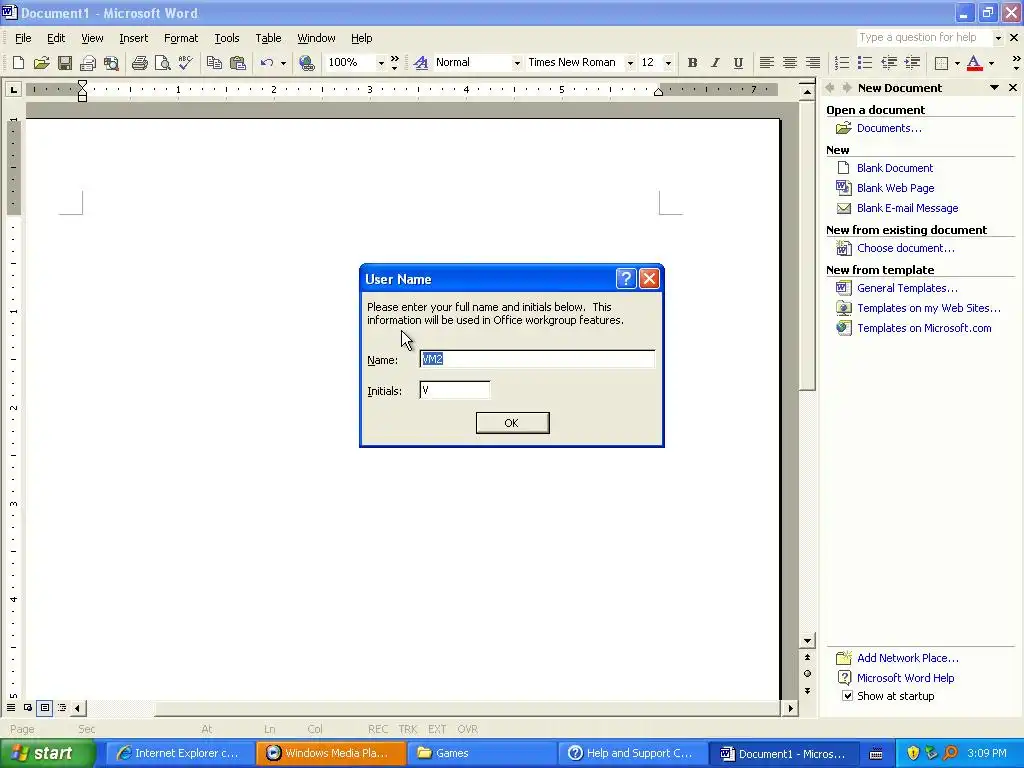Click the Blank Web Page link
Image resolution: width=1024 pixels, height=768 pixels.
coord(895,188)
